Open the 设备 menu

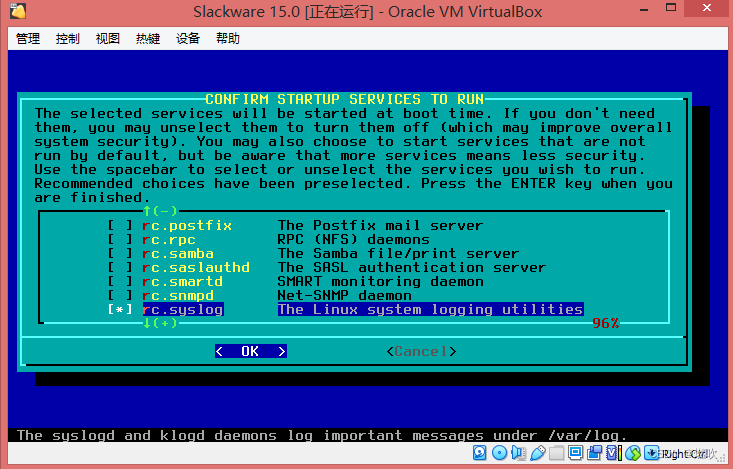point(188,38)
